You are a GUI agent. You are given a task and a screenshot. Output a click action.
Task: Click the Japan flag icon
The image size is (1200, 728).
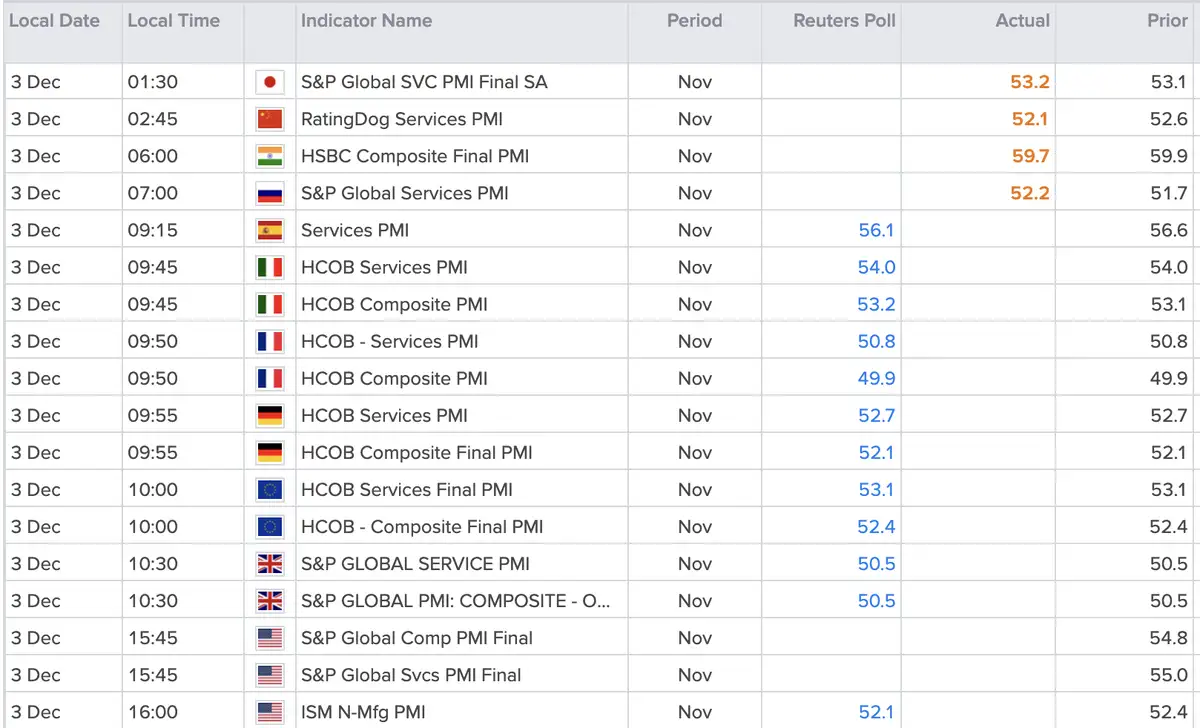(270, 82)
